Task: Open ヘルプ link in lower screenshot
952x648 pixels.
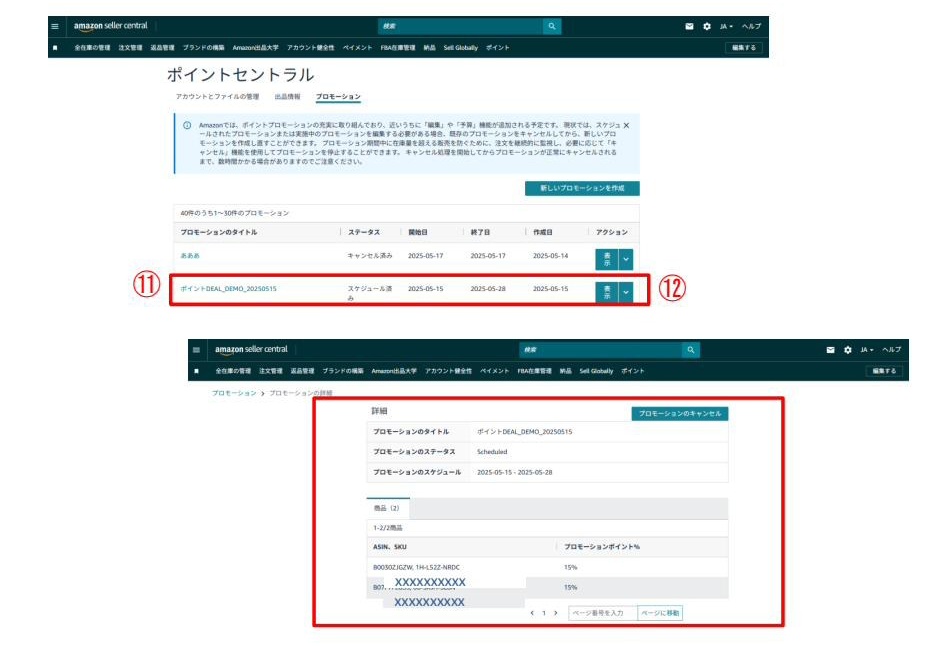Action: click(x=892, y=350)
